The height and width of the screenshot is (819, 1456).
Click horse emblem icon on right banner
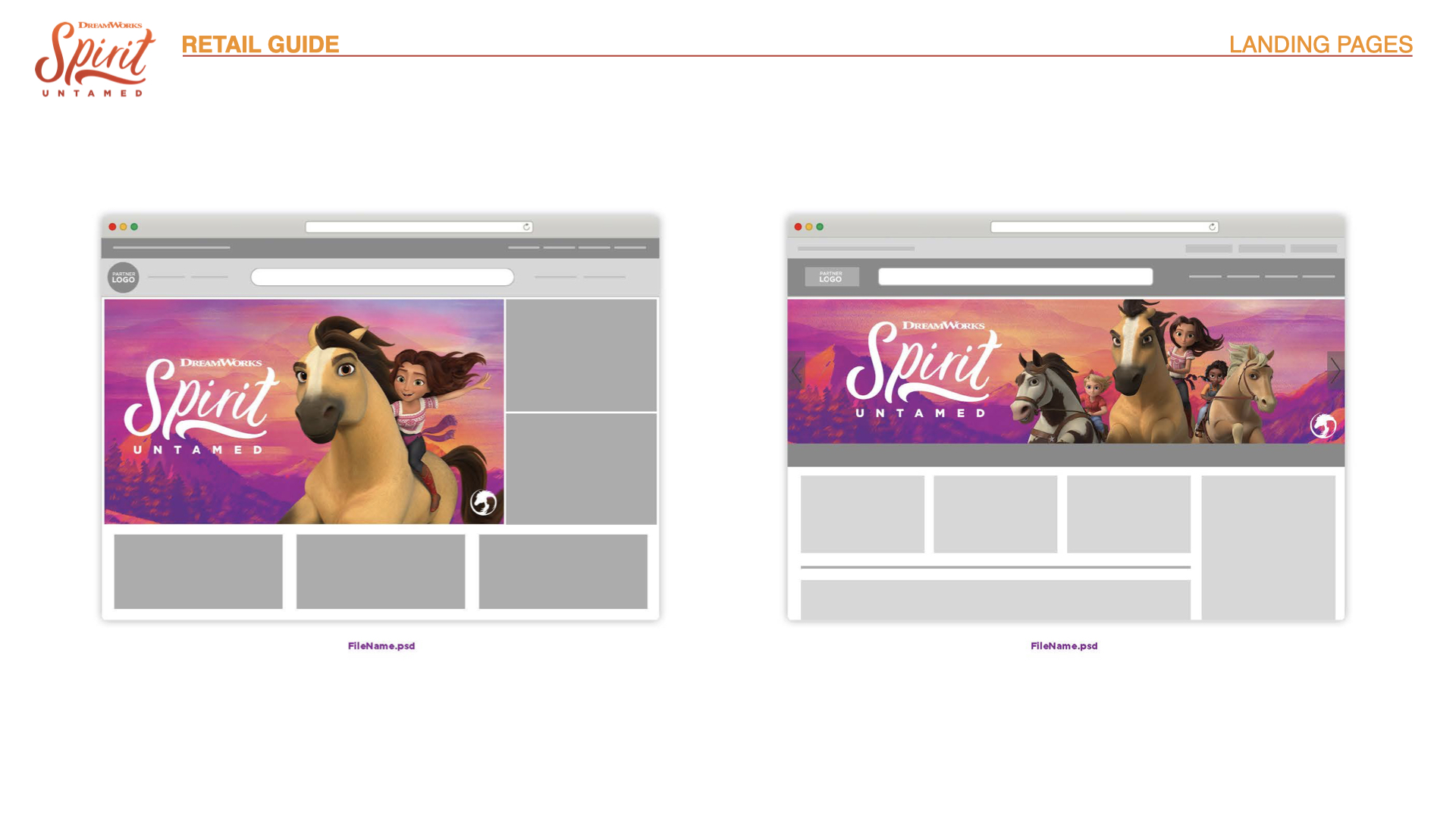(x=1323, y=426)
